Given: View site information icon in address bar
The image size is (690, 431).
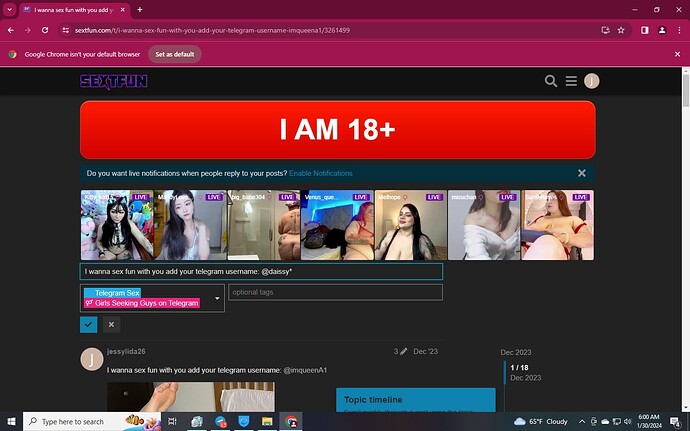Looking at the screenshot, I should (66, 30).
